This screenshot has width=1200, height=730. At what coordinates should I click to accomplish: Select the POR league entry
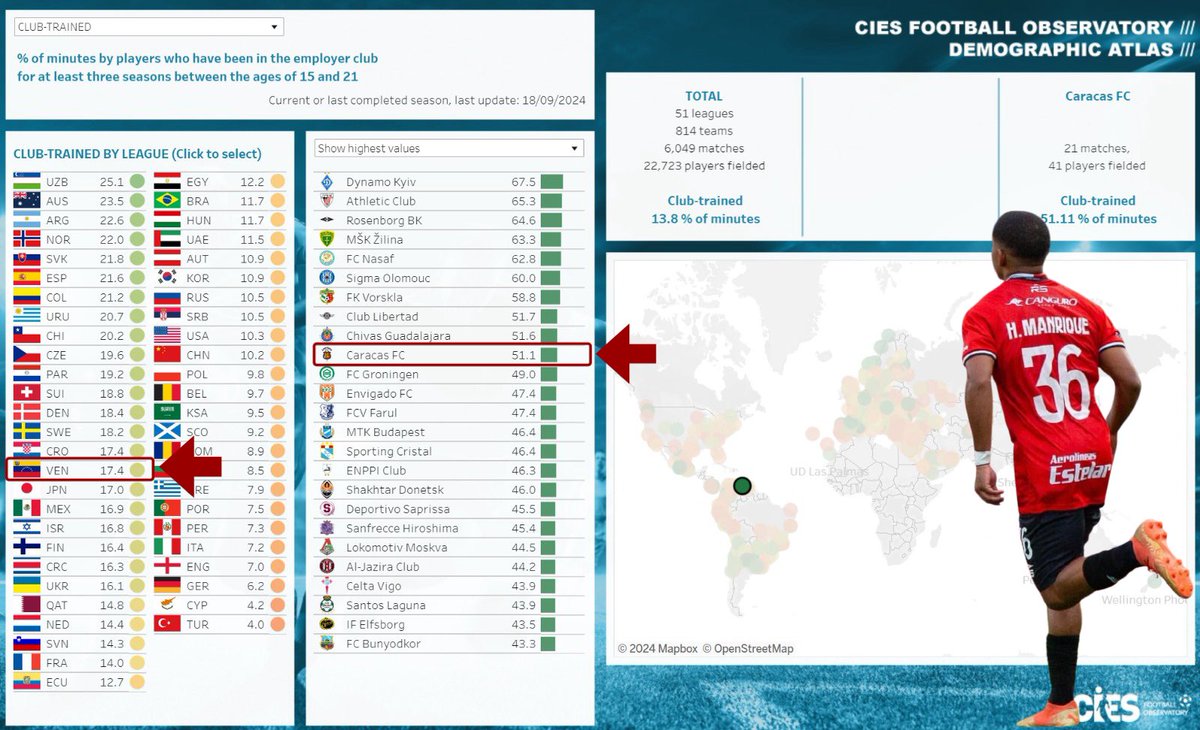pyautogui.click(x=220, y=509)
